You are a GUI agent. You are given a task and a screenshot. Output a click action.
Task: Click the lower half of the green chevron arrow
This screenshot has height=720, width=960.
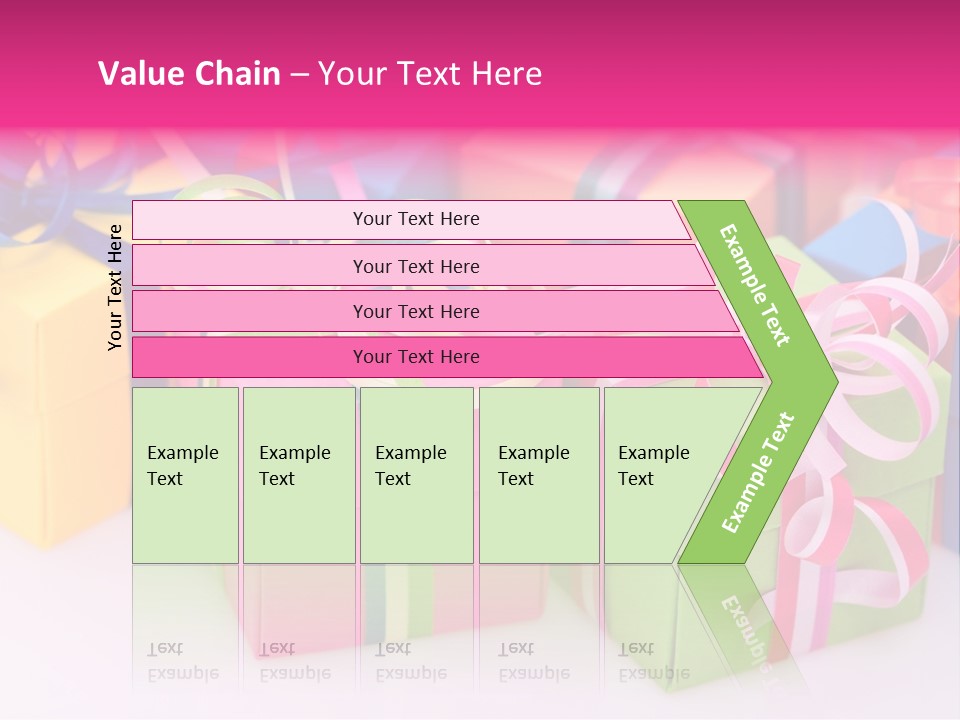(757, 470)
